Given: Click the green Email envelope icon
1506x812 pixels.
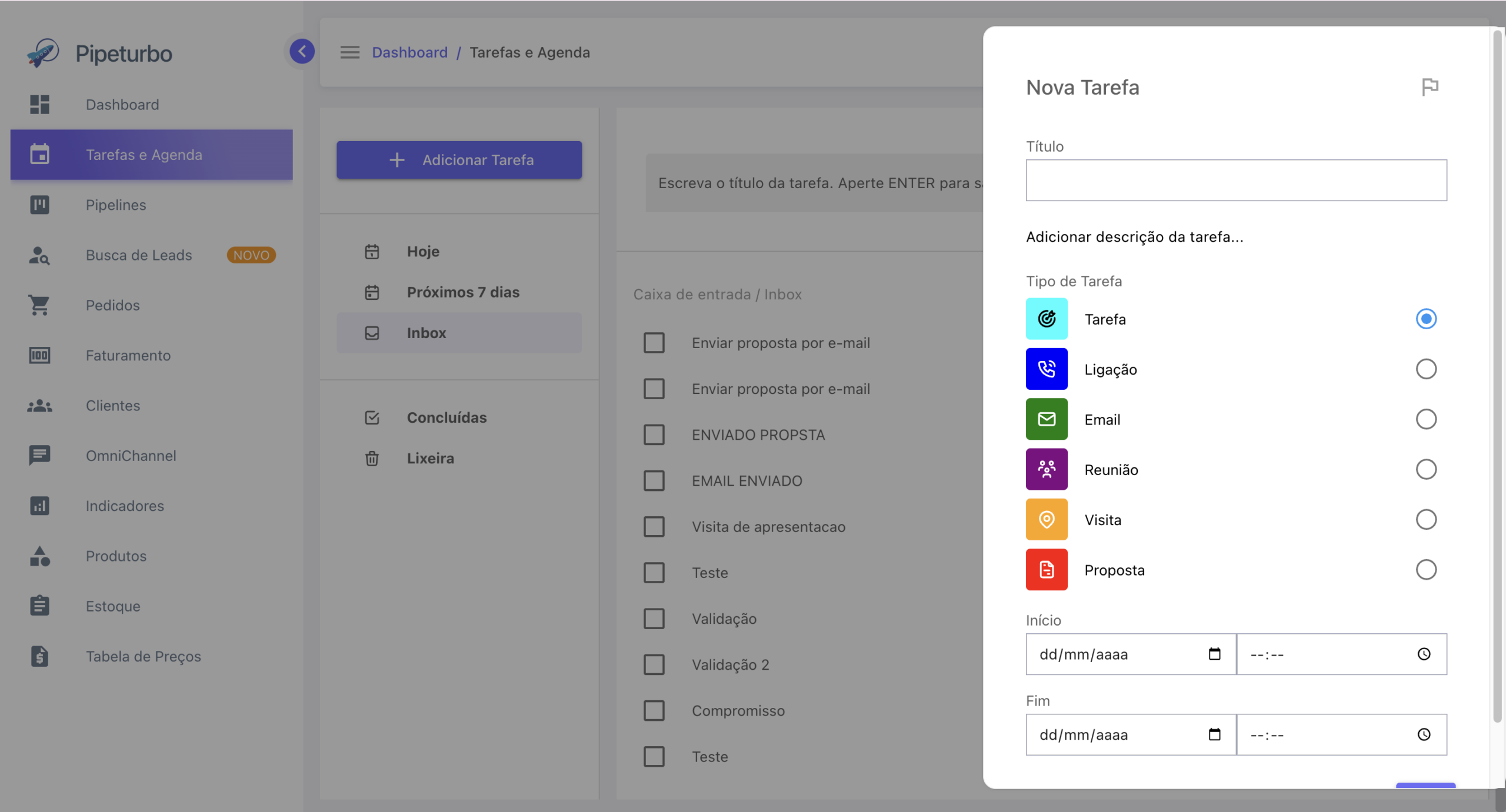Looking at the screenshot, I should point(1047,419).
